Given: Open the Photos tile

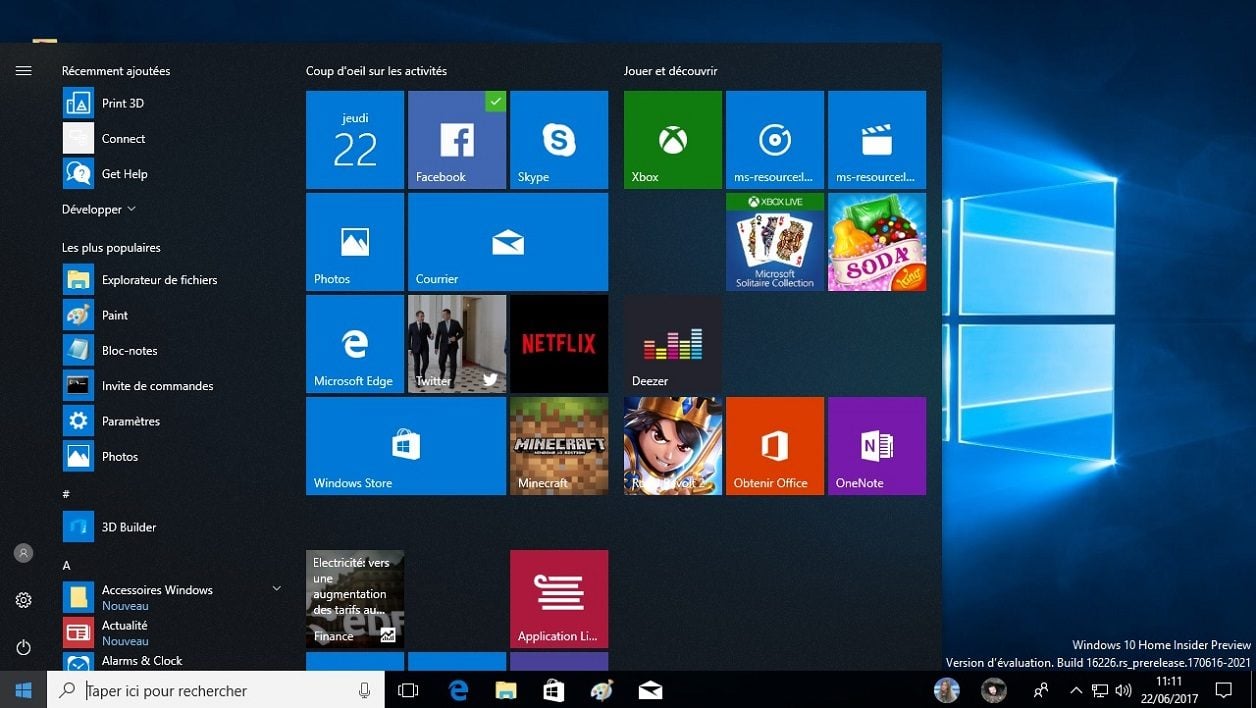Looking at the screenshot, I should coord(355,242).
